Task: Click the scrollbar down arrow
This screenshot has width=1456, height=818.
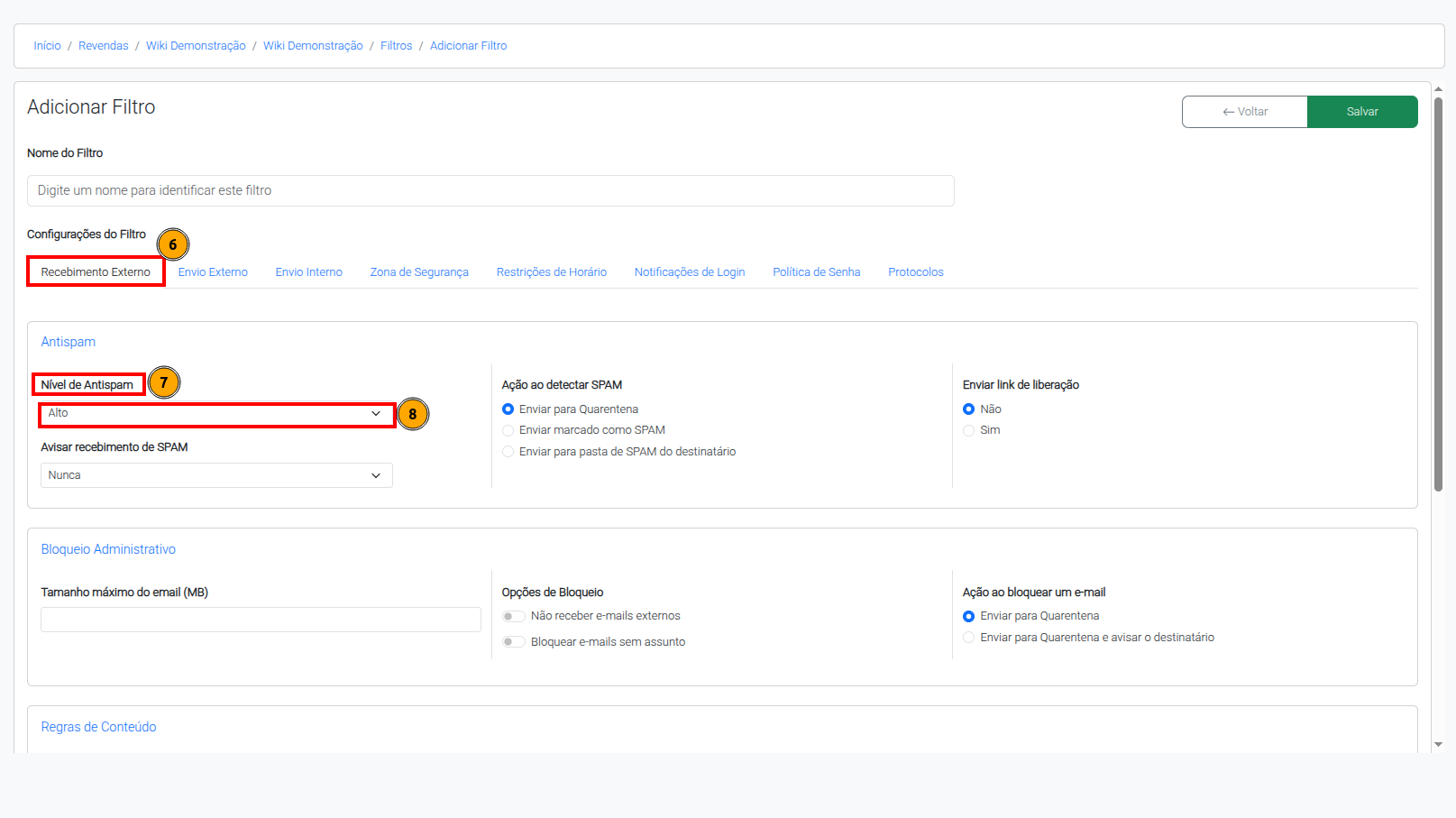Action: coord(1438,745)
